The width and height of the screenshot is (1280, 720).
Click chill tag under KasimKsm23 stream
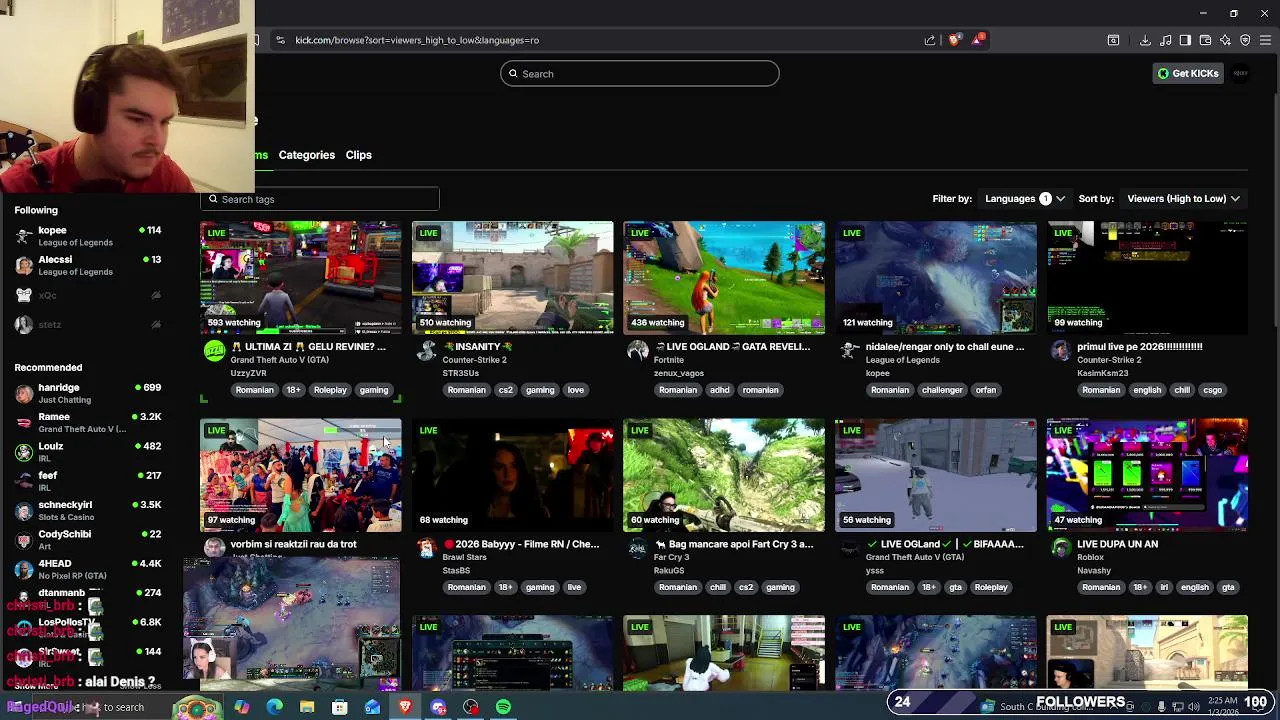click(1182, 390)
